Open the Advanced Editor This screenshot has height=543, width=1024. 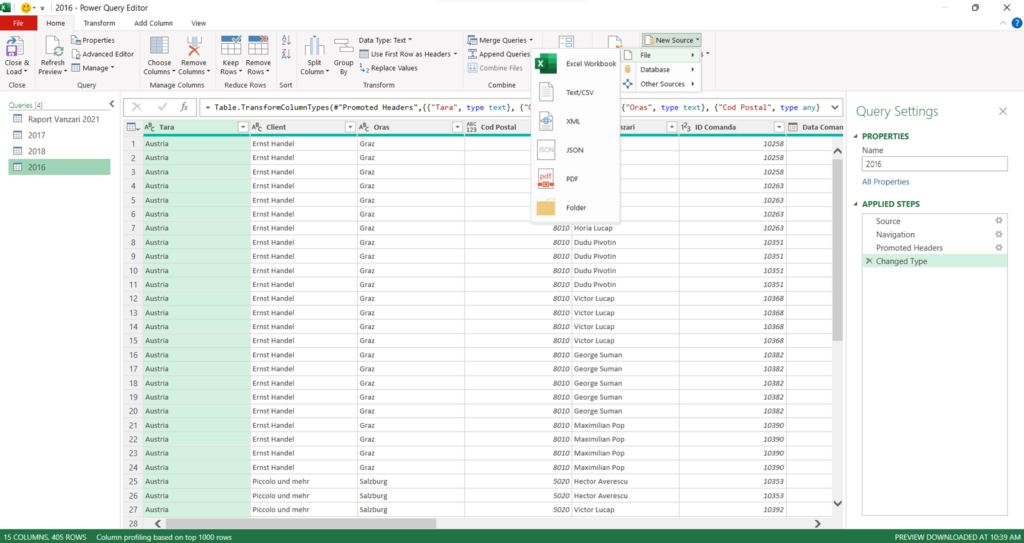coord(103,54)
